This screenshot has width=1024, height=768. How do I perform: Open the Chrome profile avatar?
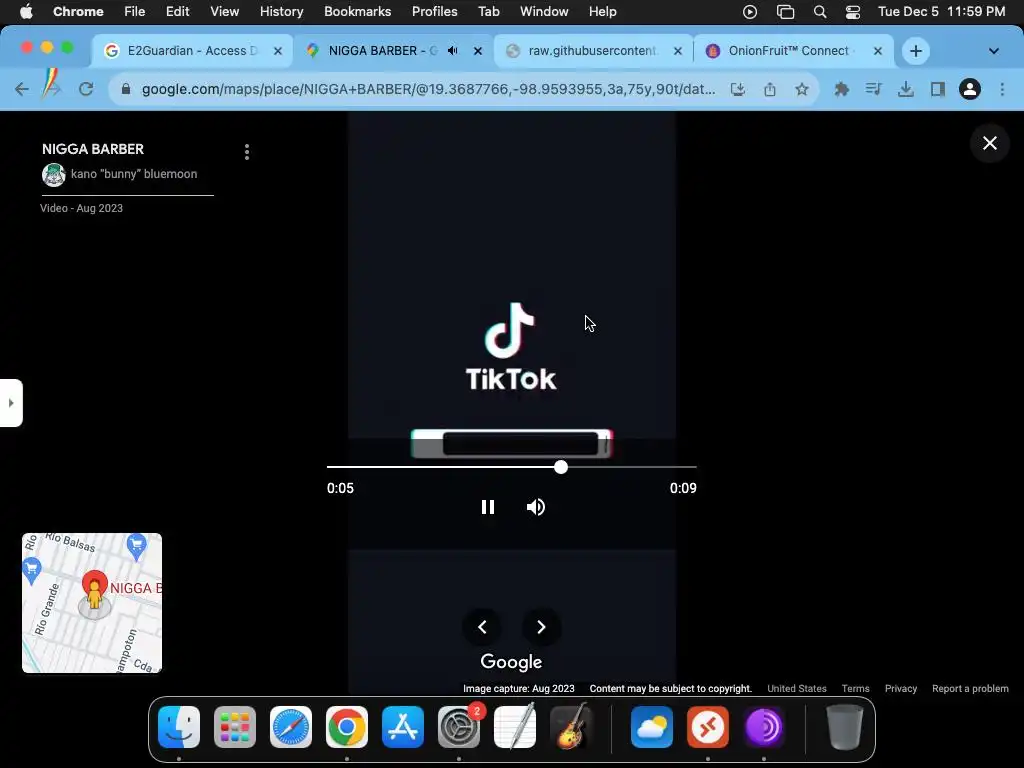pos(970,89)
